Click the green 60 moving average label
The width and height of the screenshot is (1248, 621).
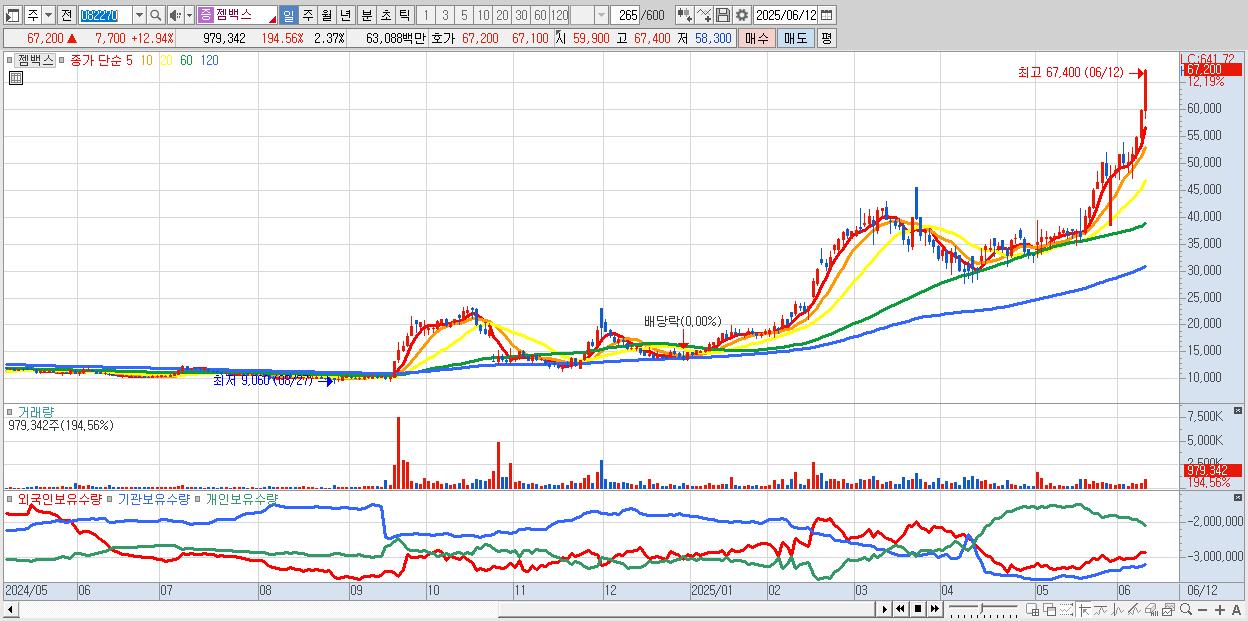coord(186,60)
